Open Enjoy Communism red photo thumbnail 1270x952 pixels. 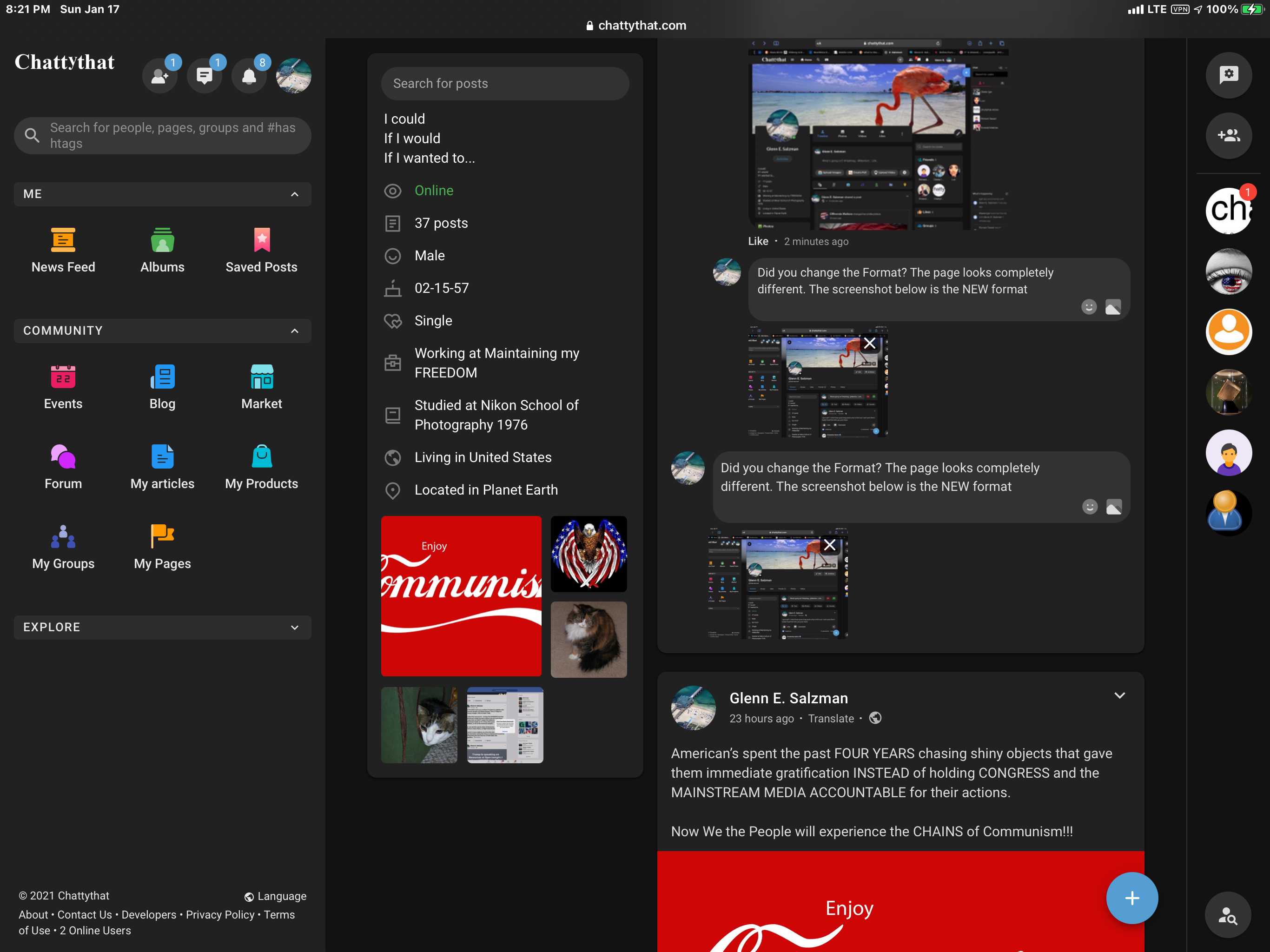click(x=461, y=596)
